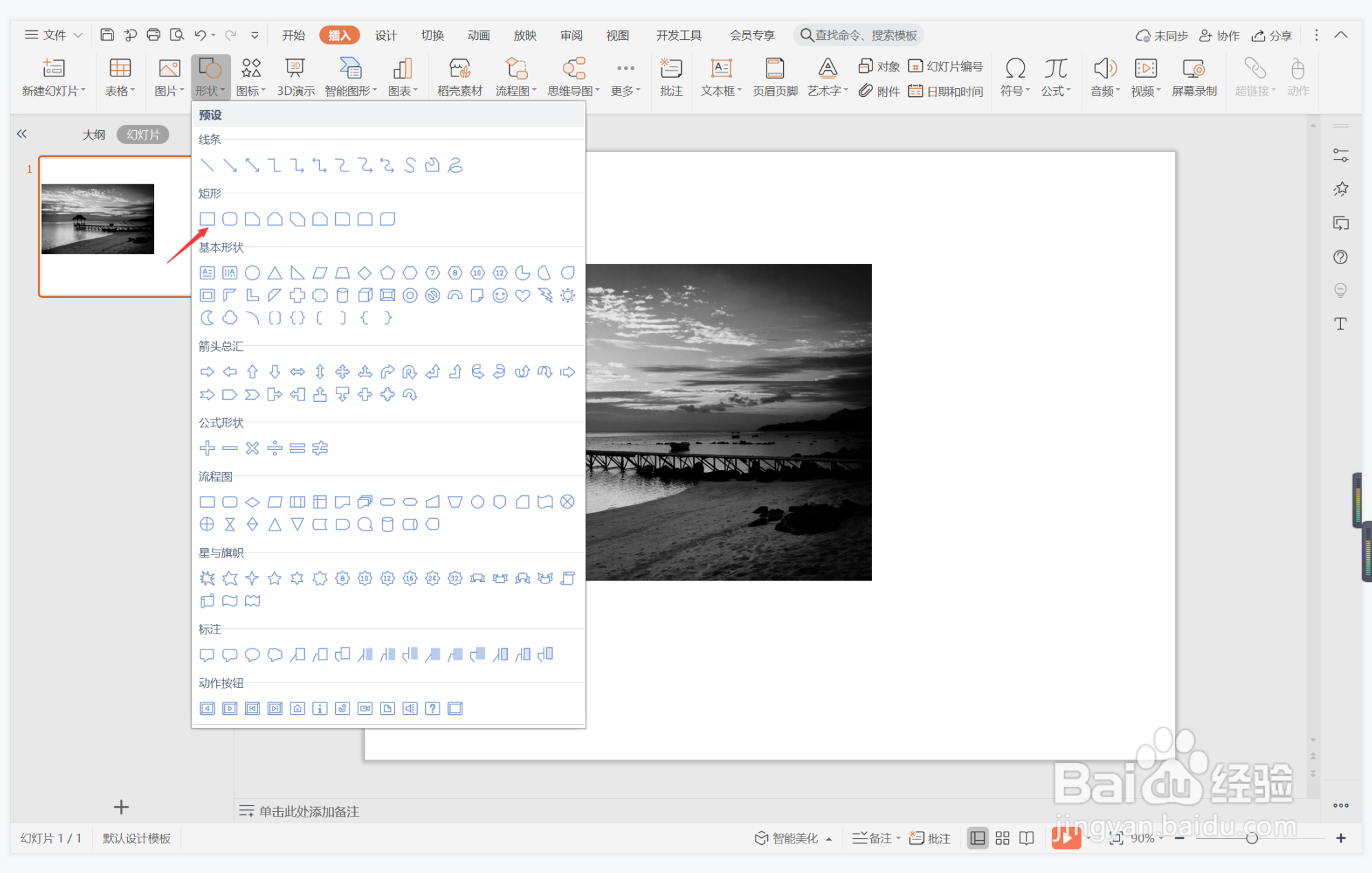Zoom out with the minus button
Image resolution: width=1372 pixels, height=873 pixels.
pos(1179,838)
